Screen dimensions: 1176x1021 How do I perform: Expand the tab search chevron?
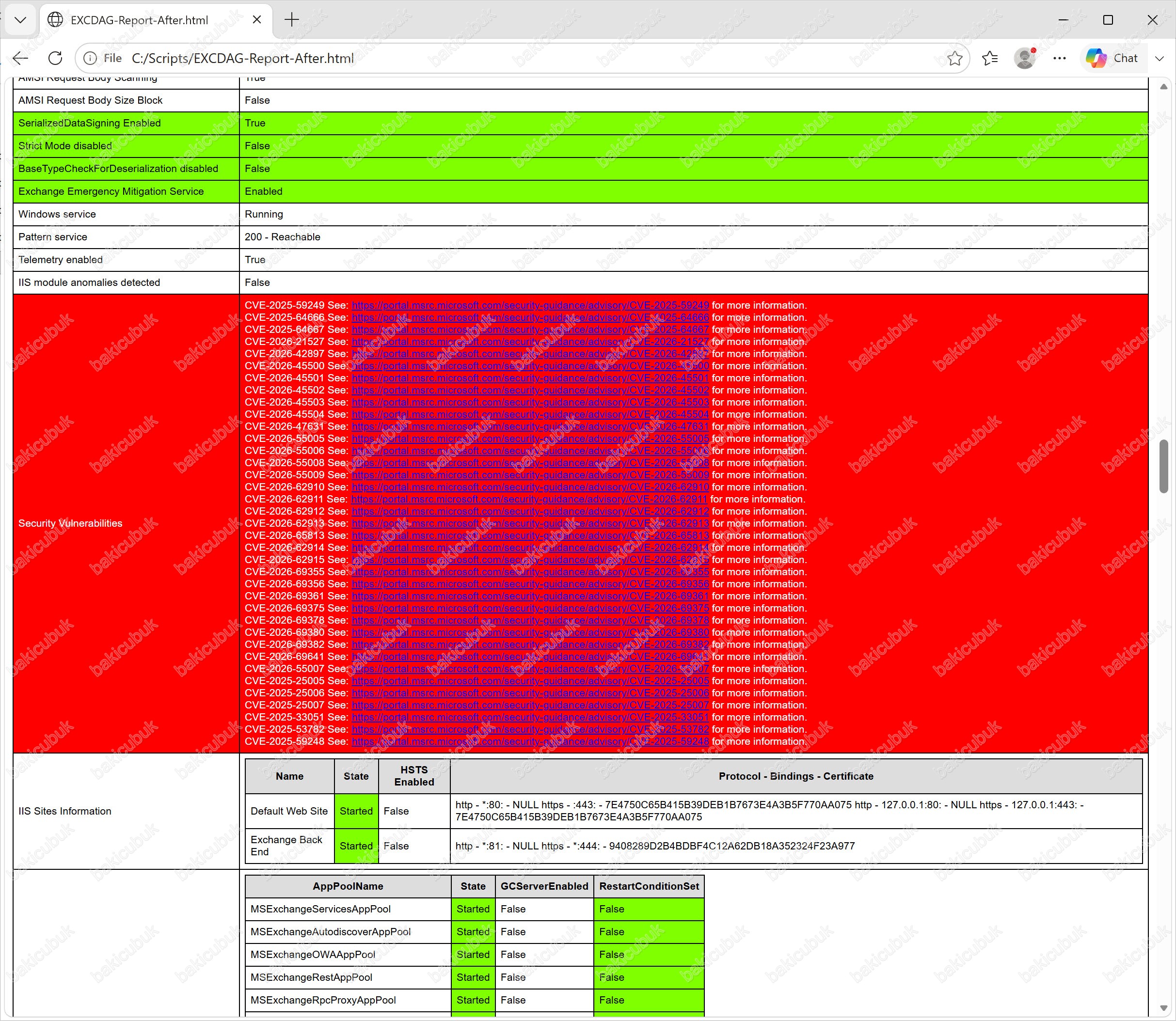[20, 20]
